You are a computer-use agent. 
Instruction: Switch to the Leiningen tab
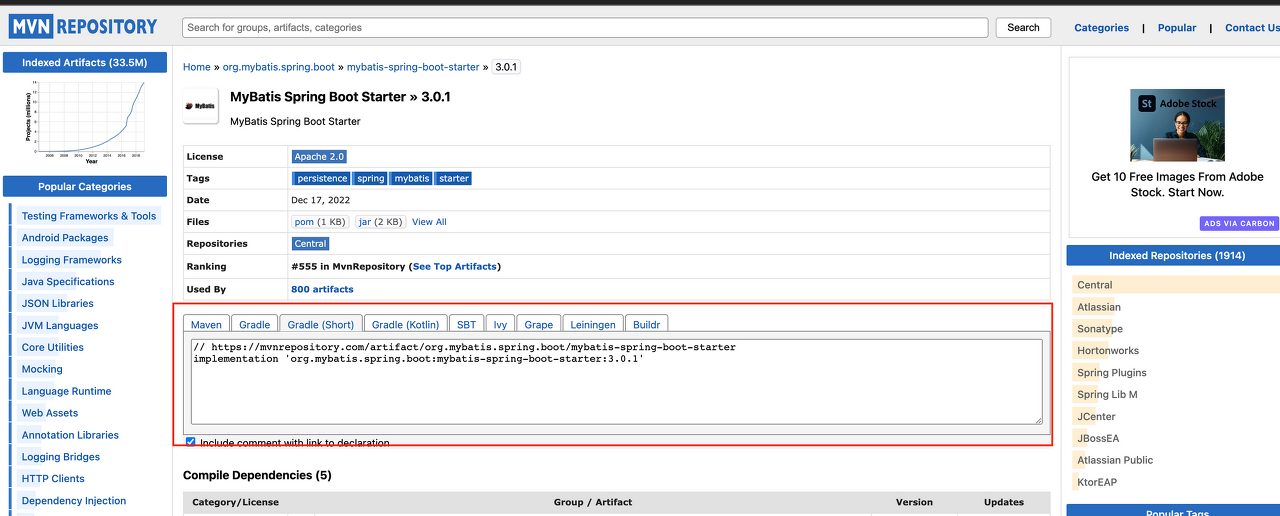[593, 324]
